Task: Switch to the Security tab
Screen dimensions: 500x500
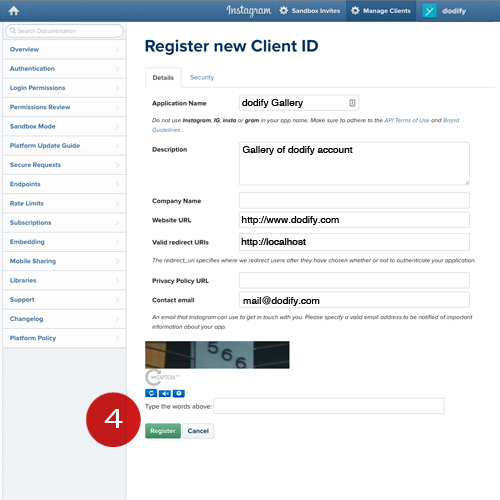Action: point(202,77)
